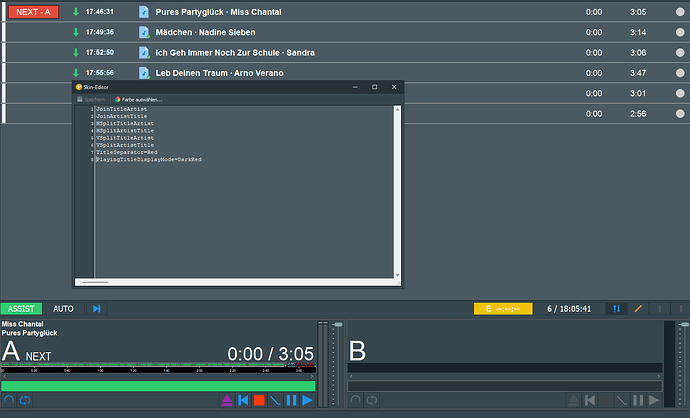Enable ASSIST mode
690x418 pixels.
tap(21, 309)
